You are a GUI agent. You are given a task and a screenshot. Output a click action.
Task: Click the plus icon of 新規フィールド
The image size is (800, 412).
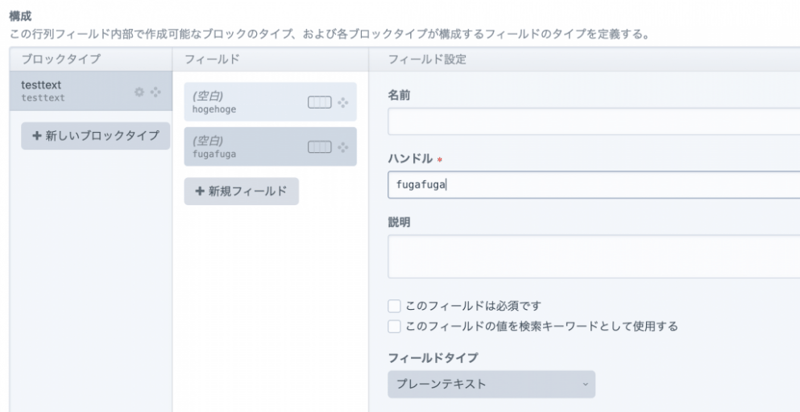[200, 191]
